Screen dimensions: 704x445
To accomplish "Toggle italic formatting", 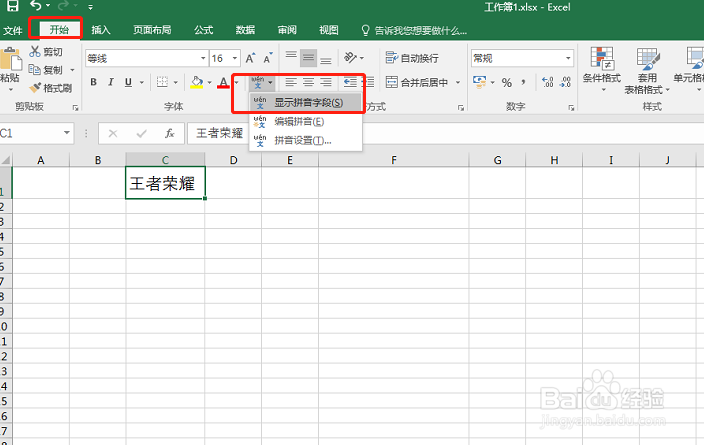I will coord(110,82).
